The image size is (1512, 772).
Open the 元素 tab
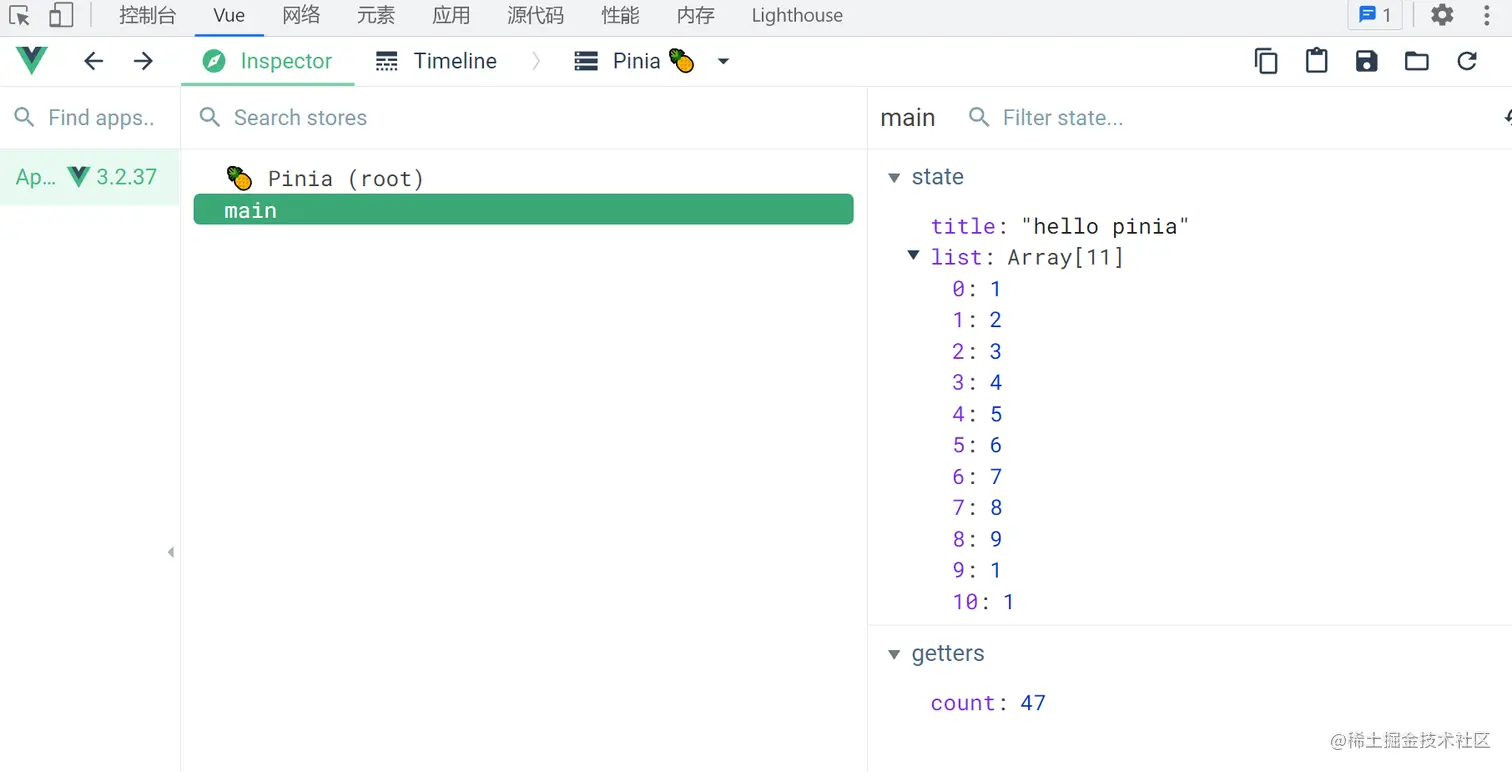376,15
